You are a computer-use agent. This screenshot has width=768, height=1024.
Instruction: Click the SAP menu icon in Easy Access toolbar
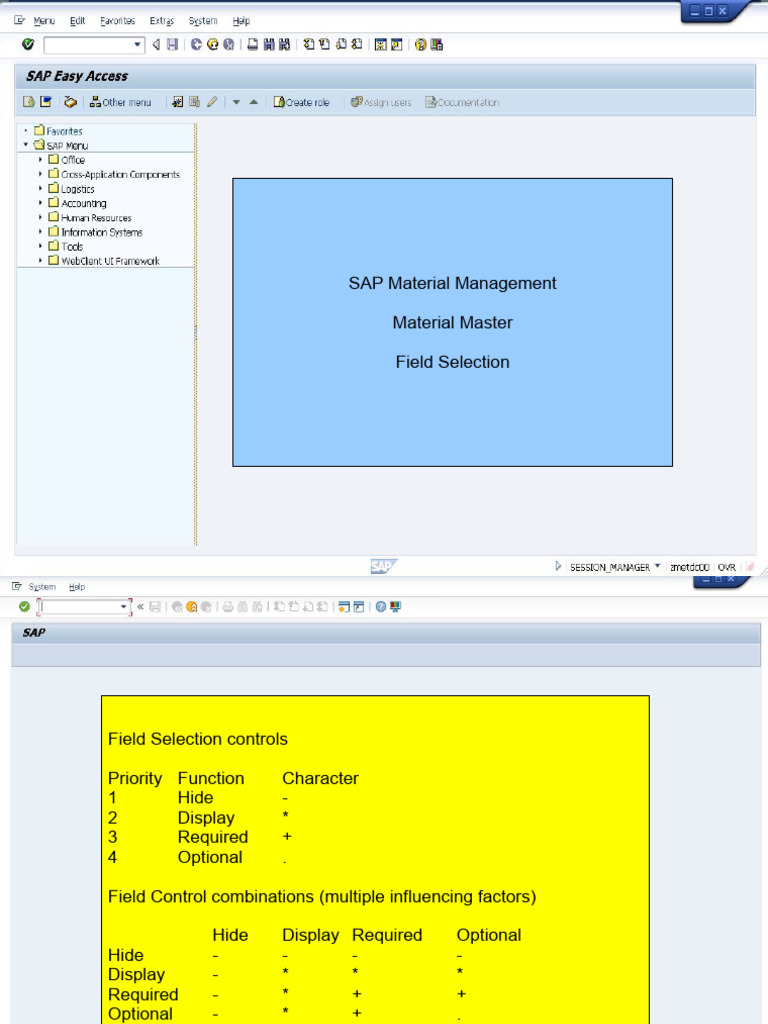click(46, 102)
